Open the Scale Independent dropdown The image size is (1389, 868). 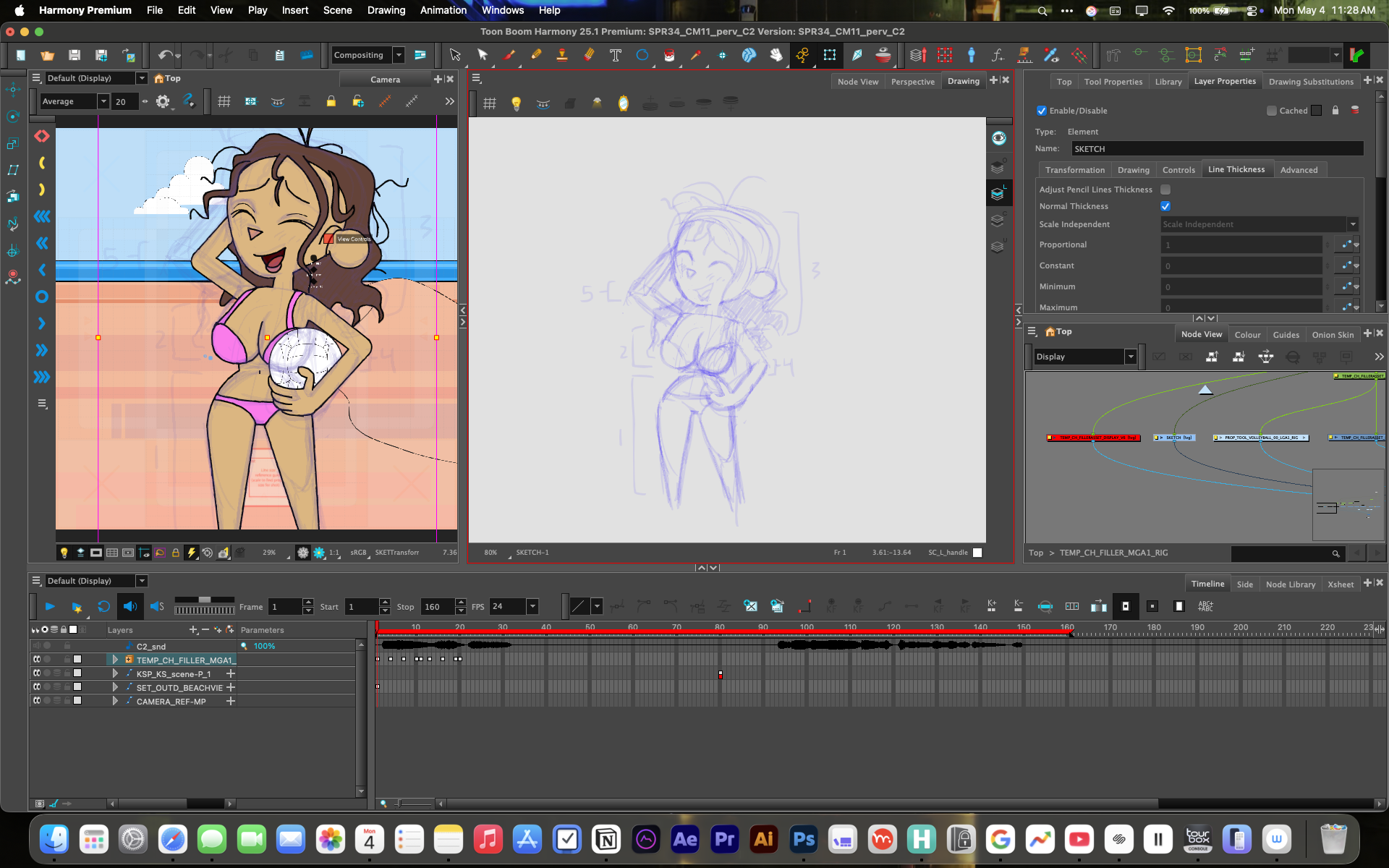1353,224
